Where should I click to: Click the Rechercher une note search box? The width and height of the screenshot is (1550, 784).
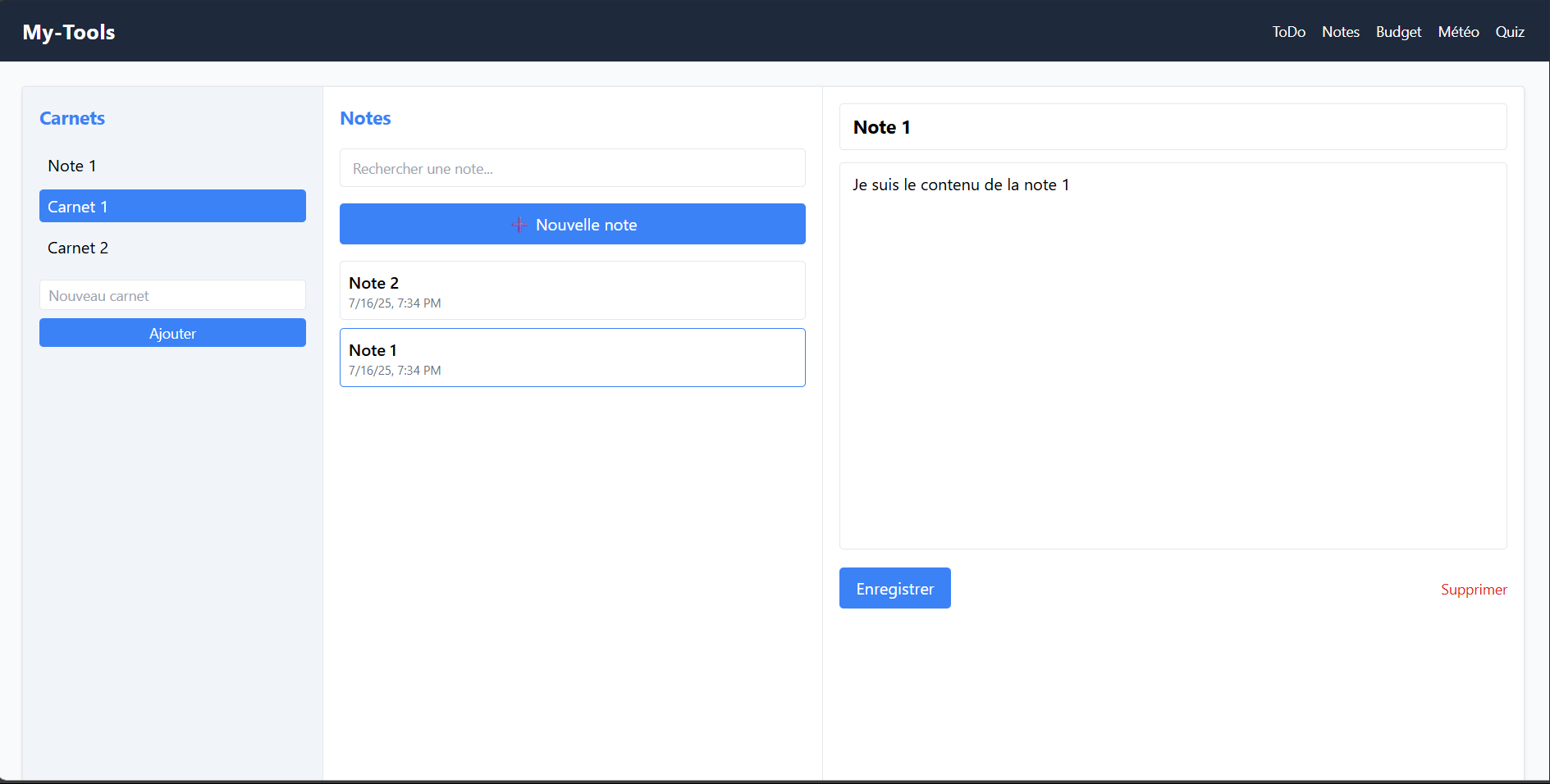tap(572, 168)
